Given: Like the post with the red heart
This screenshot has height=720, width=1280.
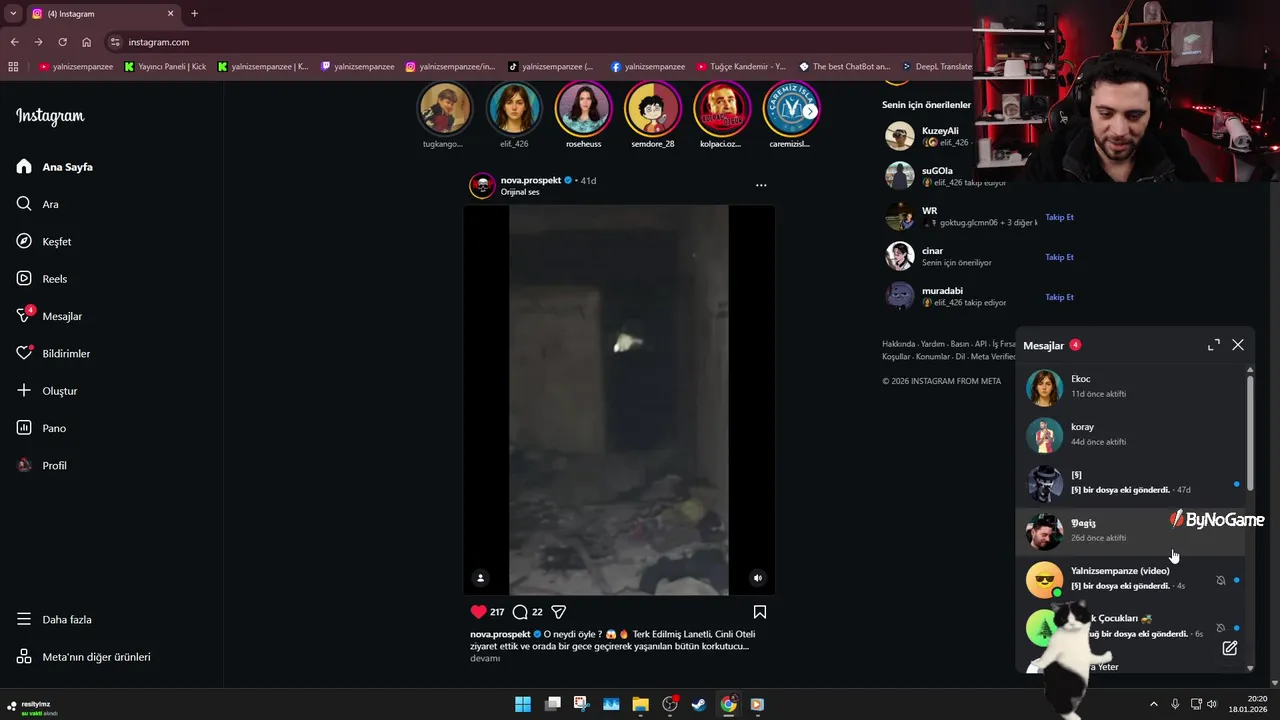Looking at the screenshot, I should 479,612.
